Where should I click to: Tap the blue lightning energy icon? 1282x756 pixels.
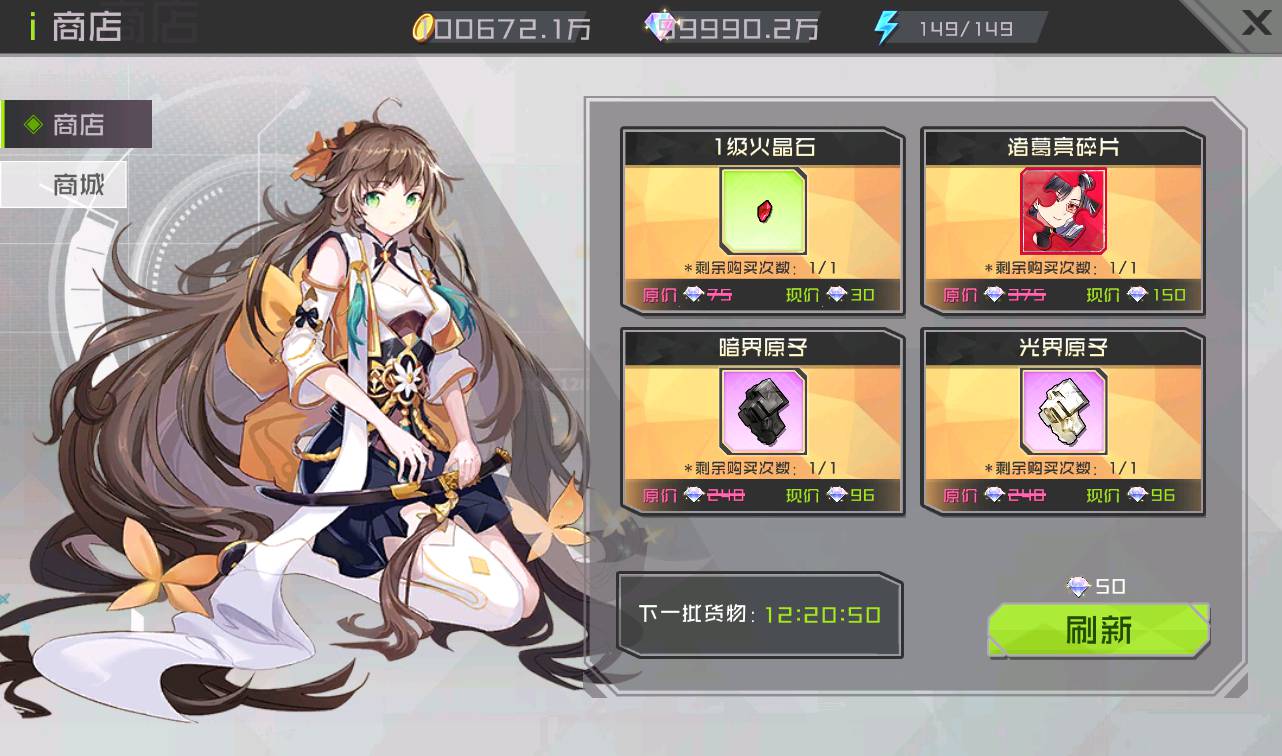click(x=887, y=28)
